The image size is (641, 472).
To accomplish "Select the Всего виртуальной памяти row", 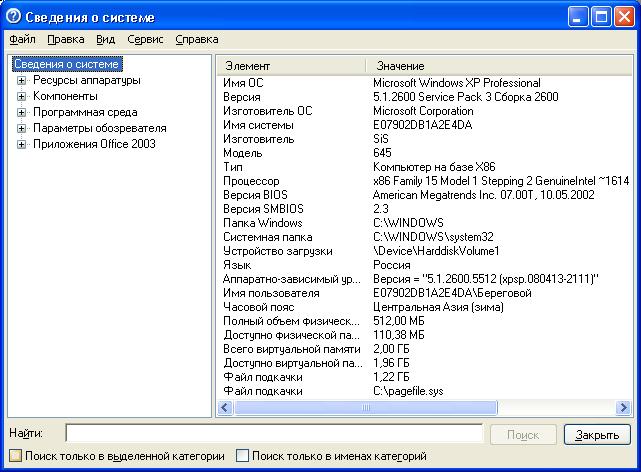I will point(424,349).
